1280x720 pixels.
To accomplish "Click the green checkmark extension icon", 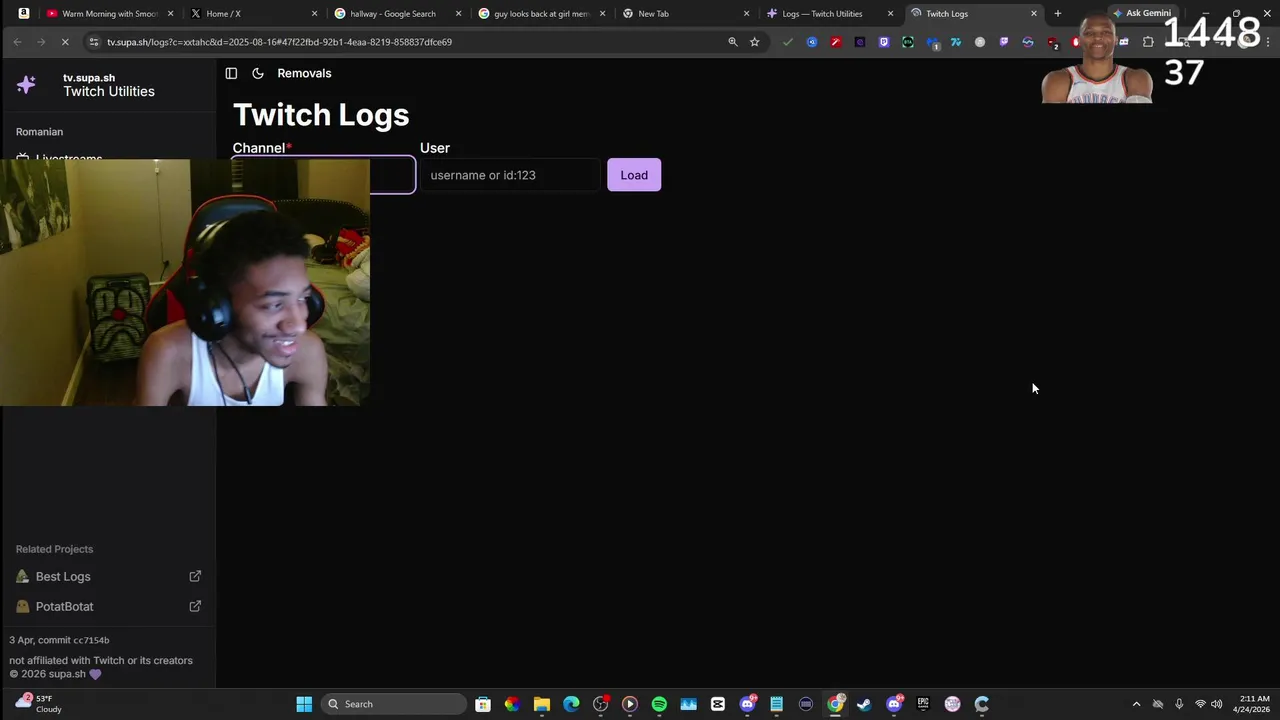I will (x=788, y=42).
